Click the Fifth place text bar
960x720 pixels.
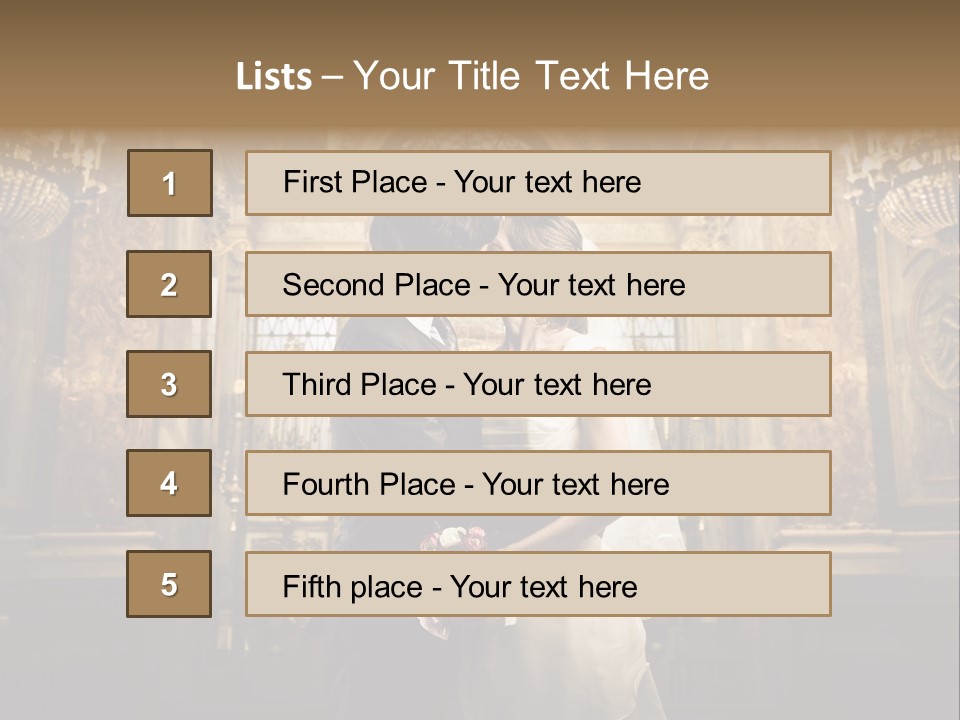click(x=538, y=584)
